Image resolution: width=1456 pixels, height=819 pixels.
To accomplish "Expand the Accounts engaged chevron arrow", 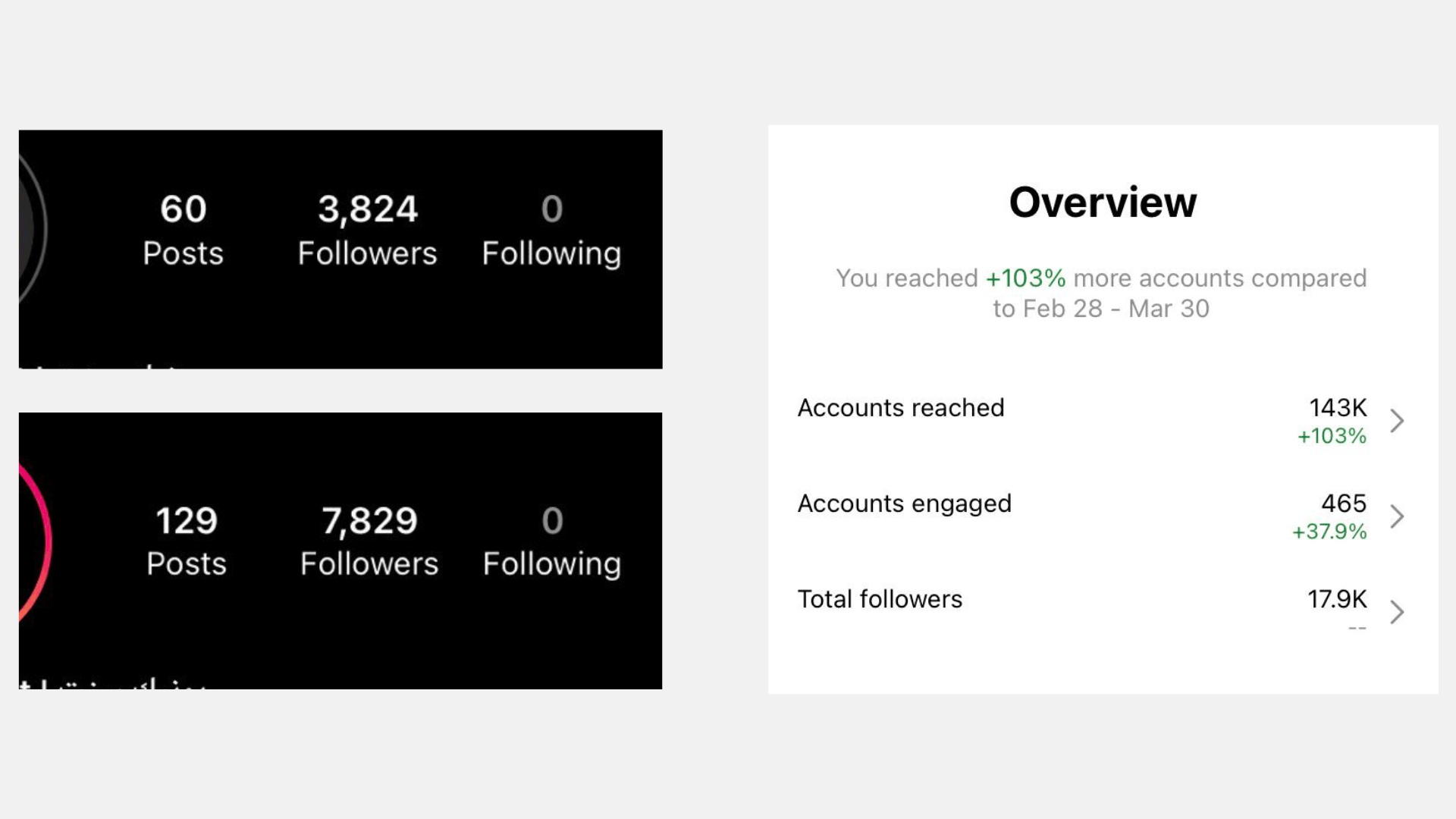I will point(1397,516).
